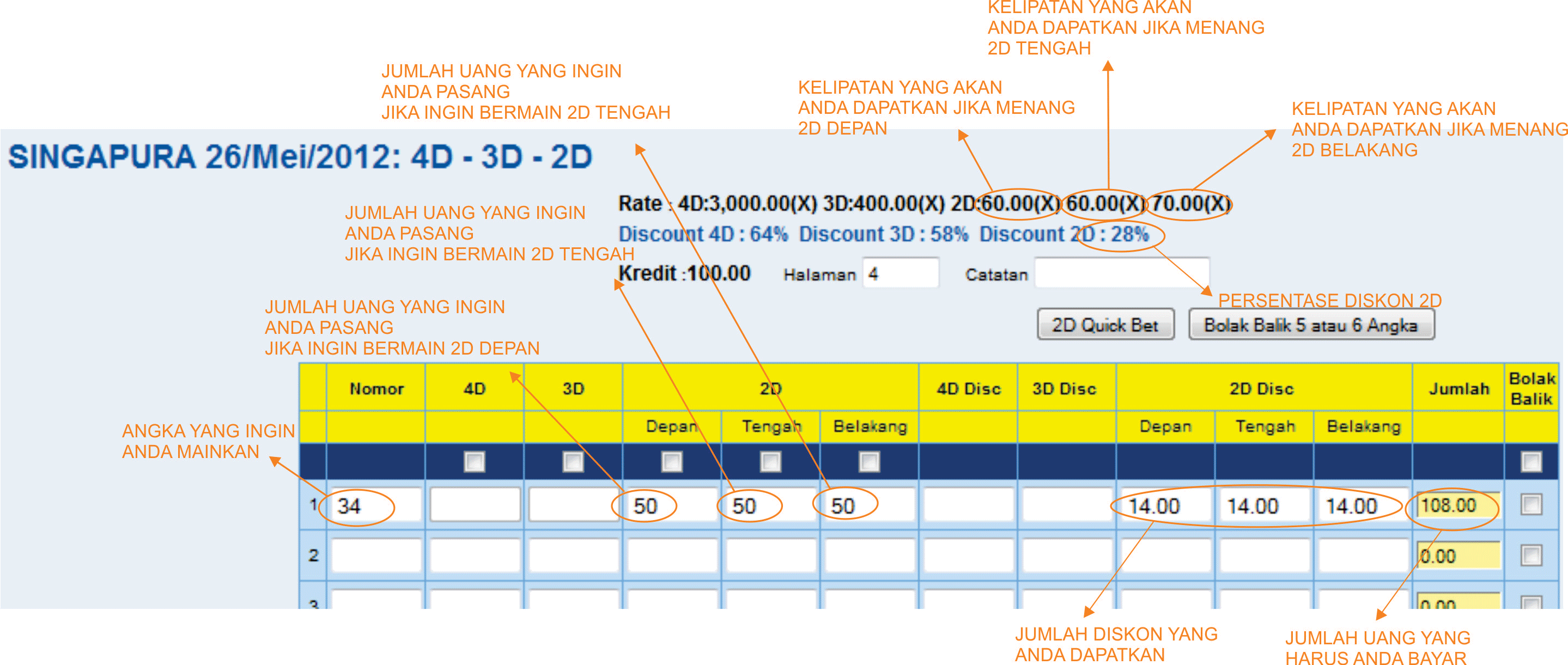Click row 2 3D Disc field
The height and width of the screenshot is (665, 1568).
click(1067, 556)
